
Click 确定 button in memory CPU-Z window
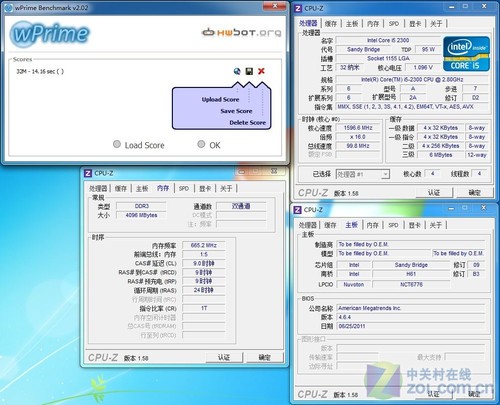point(265,357)
